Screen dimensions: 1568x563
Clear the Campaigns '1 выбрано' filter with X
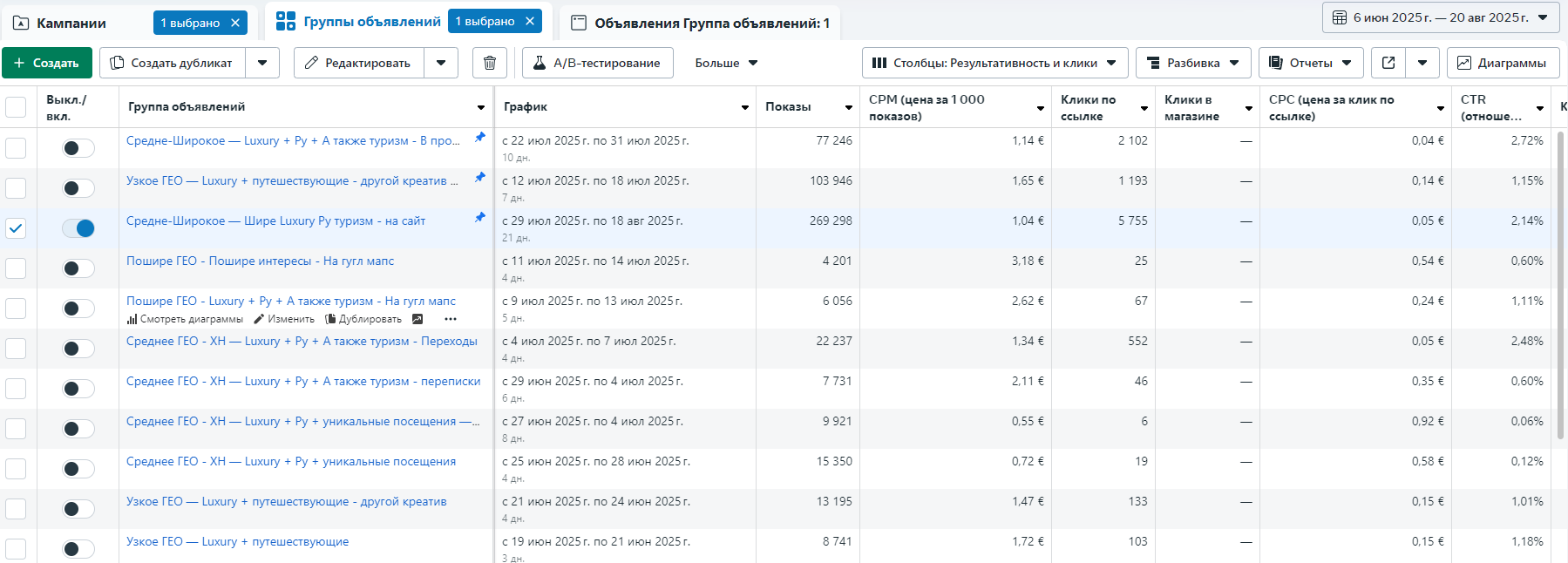pyautogui.click(x=235, y=23)
